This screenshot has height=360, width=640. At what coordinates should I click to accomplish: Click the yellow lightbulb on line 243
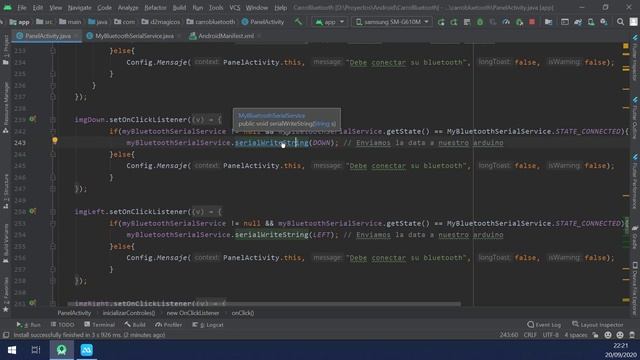click(x=55, y=140)
